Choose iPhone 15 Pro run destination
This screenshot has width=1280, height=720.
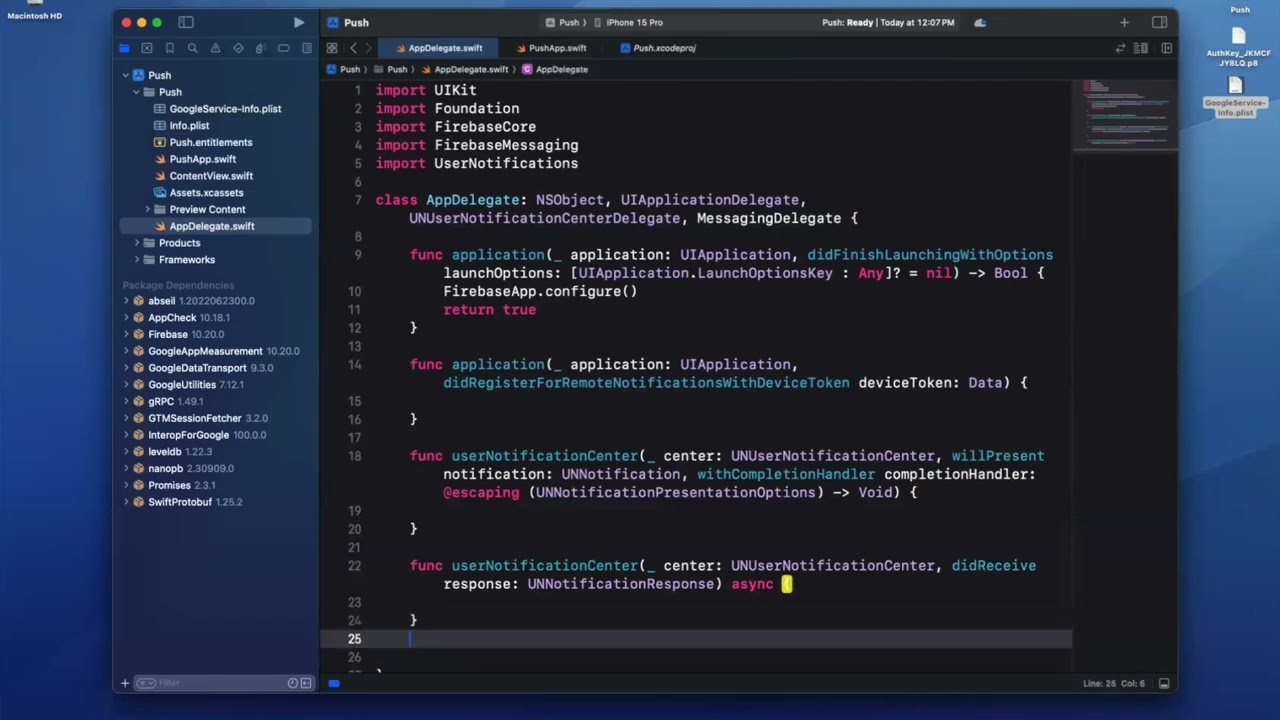pyautogui.click(x=628, y=22)
